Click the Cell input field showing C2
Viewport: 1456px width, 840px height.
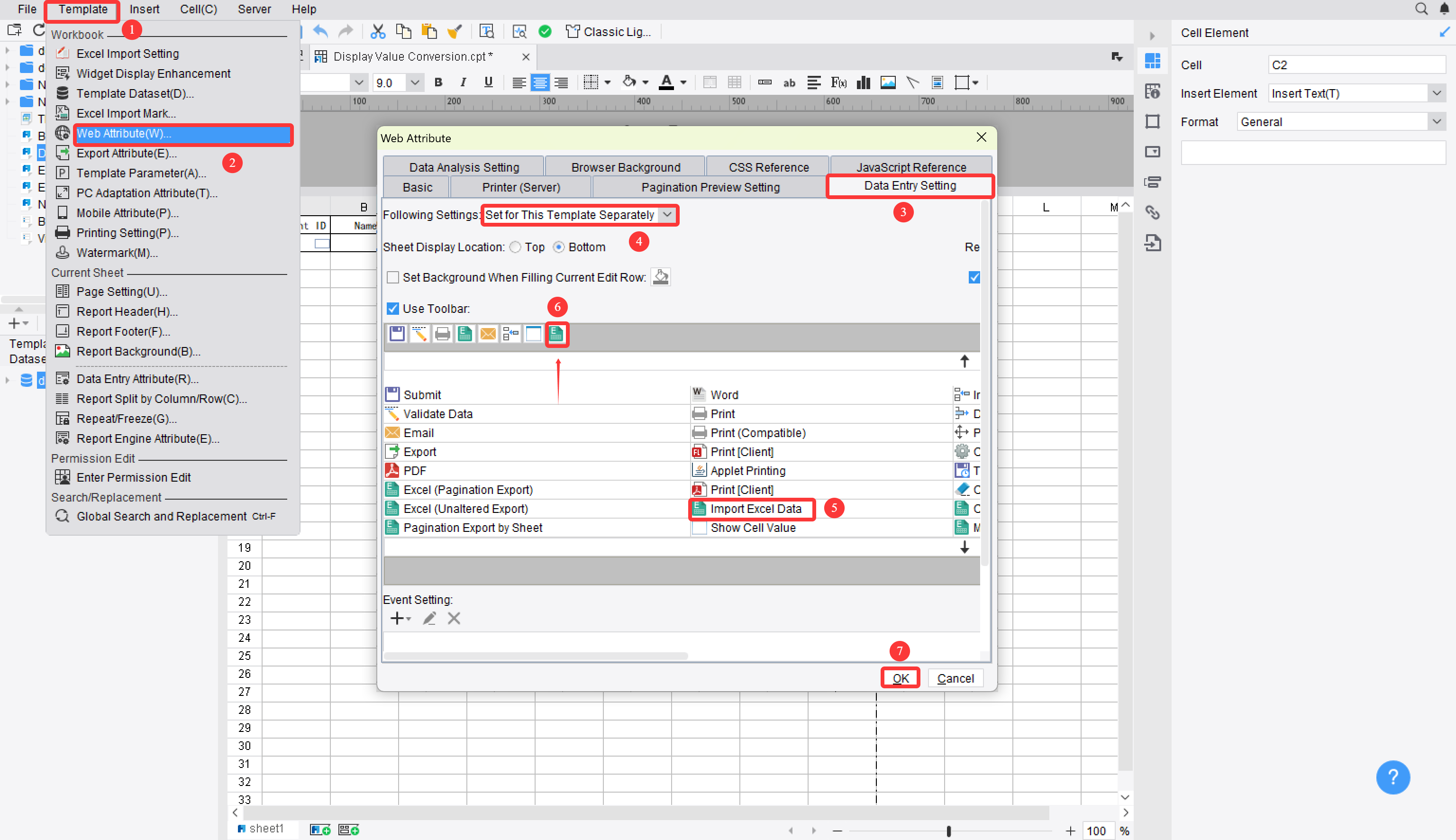pyautogui.click(x=1357, y=64)
